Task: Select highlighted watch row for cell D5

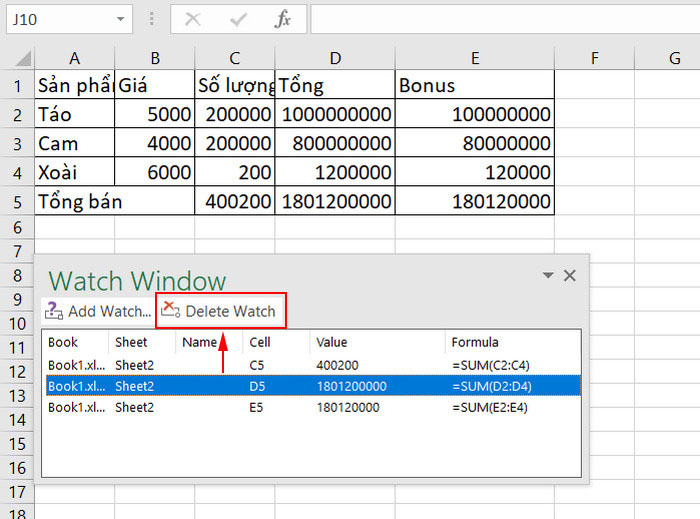Action: coord(312,386)
